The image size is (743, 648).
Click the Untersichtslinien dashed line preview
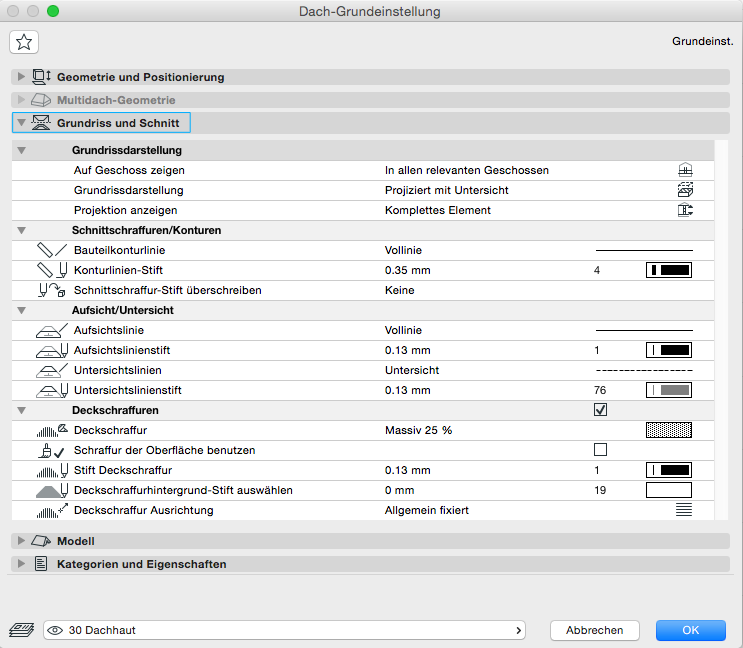click(644, 370)
